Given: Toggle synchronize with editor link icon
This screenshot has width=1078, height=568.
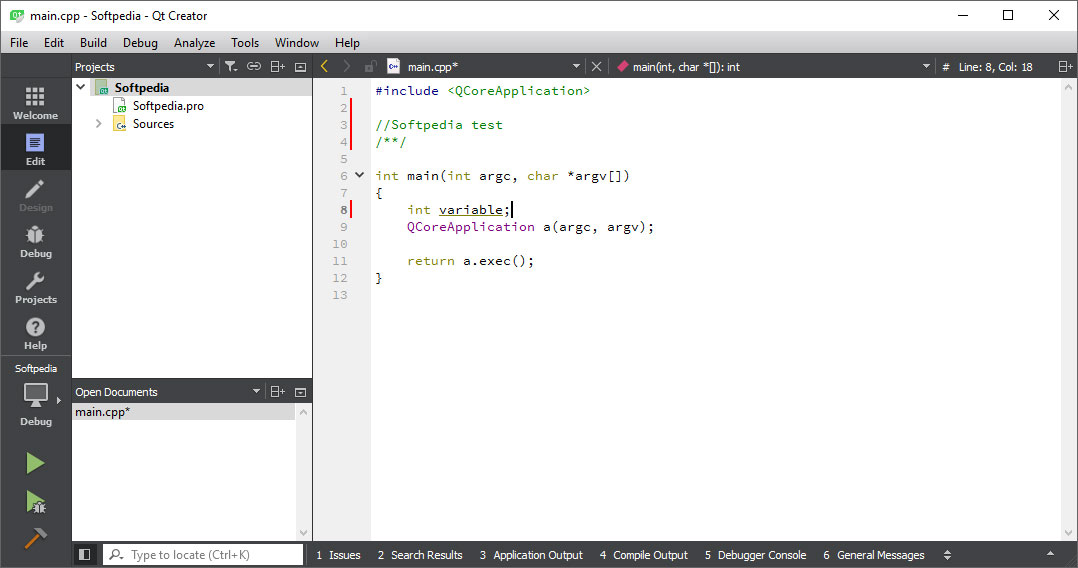Looking at the screenshot, I should [254, 67].
